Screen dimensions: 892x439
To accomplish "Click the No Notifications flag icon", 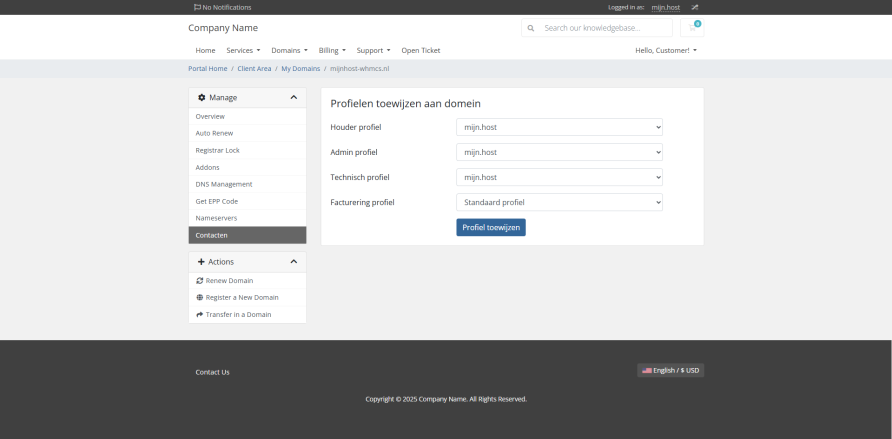I will (x=197, y=7).
